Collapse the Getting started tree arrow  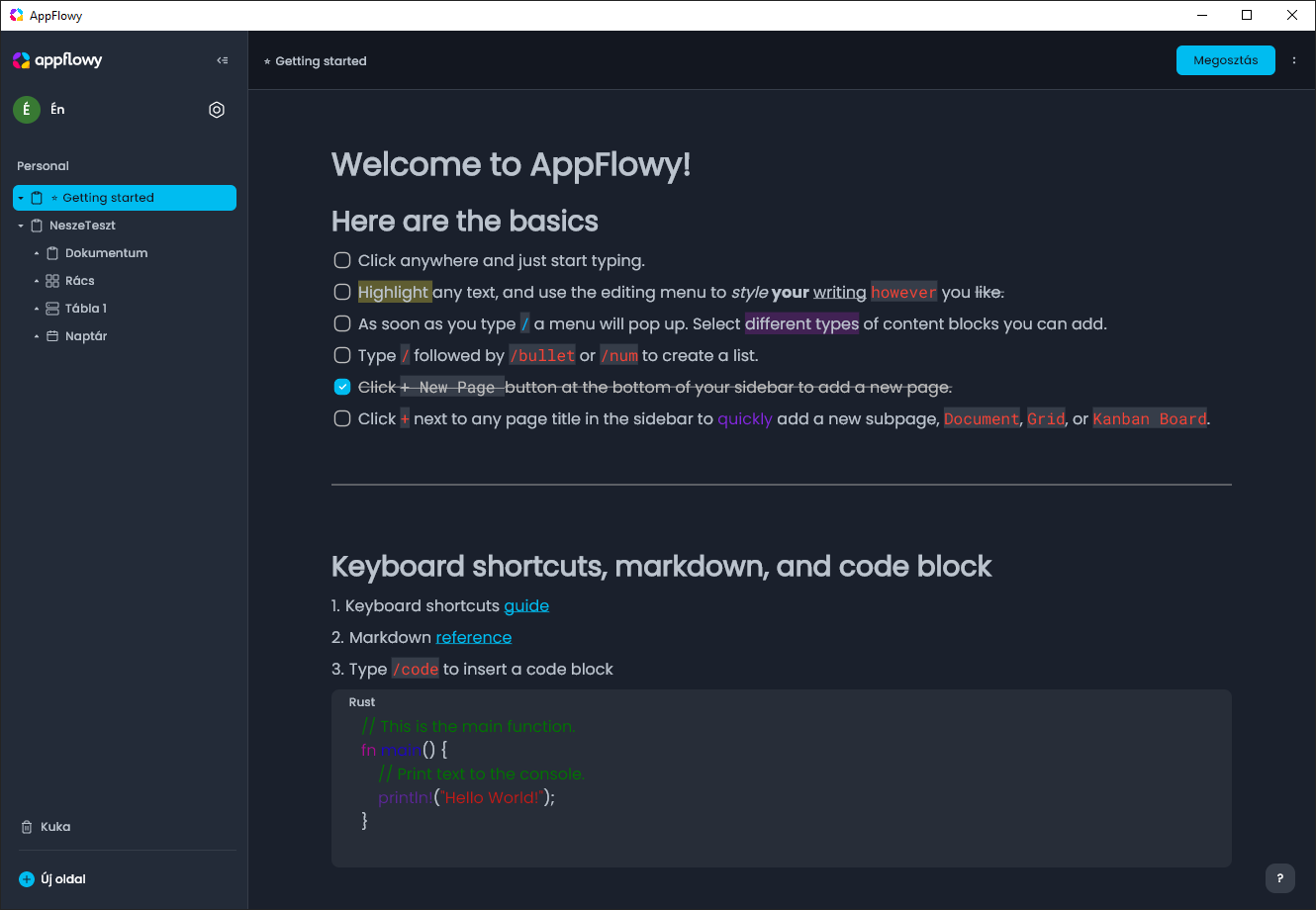21,198
